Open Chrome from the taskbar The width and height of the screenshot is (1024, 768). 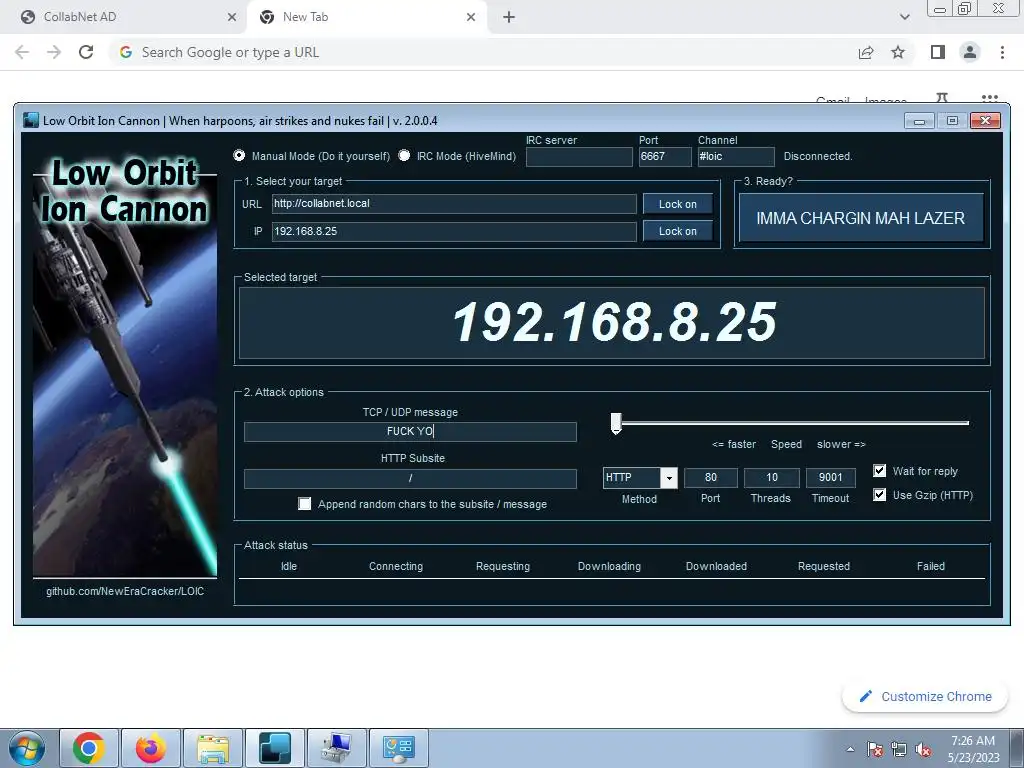click(89, 748)
